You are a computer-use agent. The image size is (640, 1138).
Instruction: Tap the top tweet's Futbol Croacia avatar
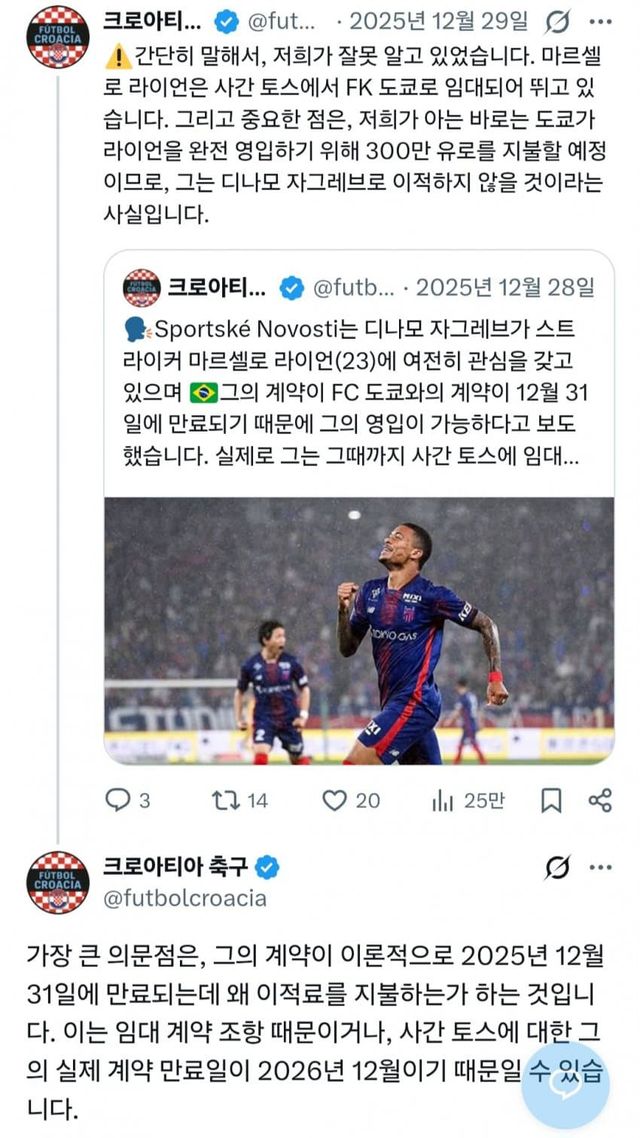click(57, 36)
